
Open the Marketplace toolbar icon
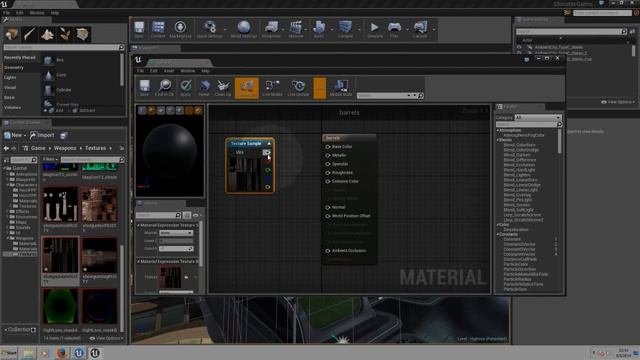point(180,29)
